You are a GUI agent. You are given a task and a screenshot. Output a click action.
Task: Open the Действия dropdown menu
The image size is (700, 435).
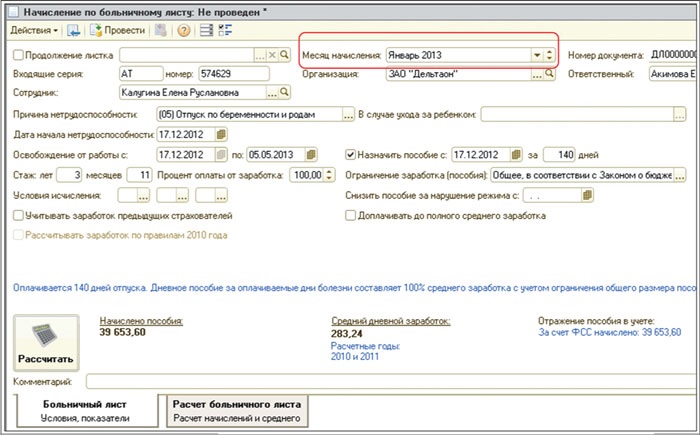[x=33, y=31]
